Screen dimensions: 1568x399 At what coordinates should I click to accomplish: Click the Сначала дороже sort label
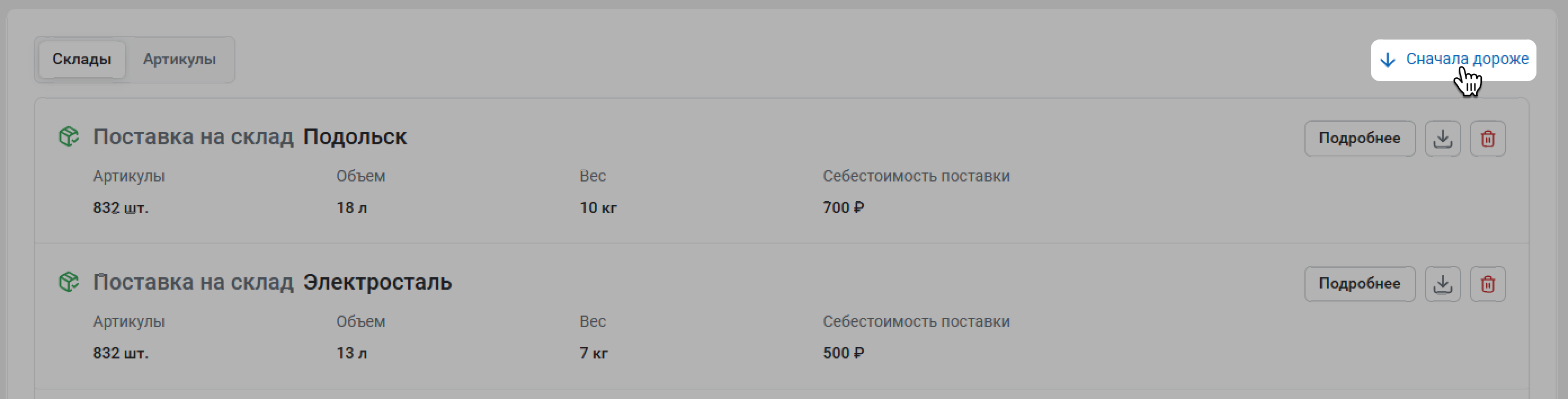tap(1467, 59)
